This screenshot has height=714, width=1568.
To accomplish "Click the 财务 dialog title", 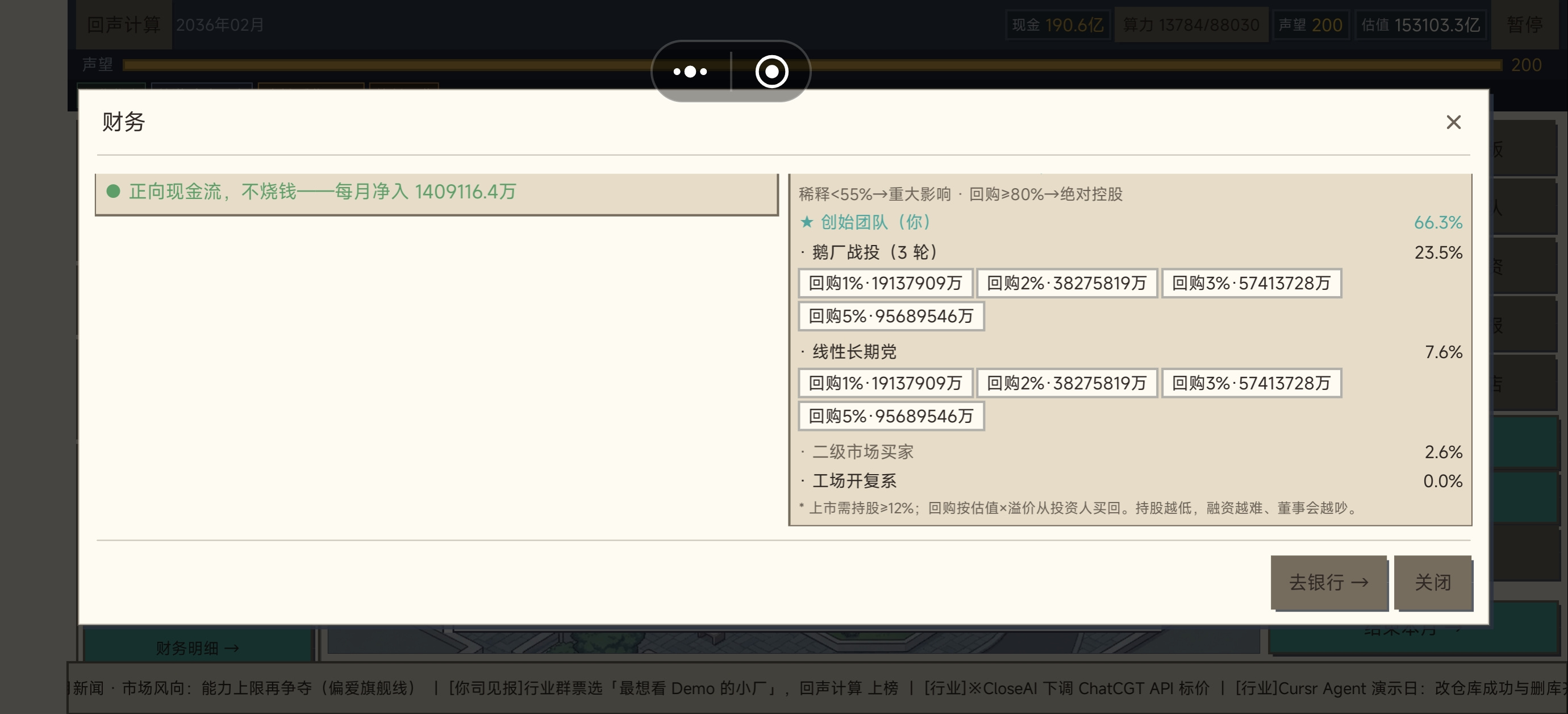I will pos(124,122).
